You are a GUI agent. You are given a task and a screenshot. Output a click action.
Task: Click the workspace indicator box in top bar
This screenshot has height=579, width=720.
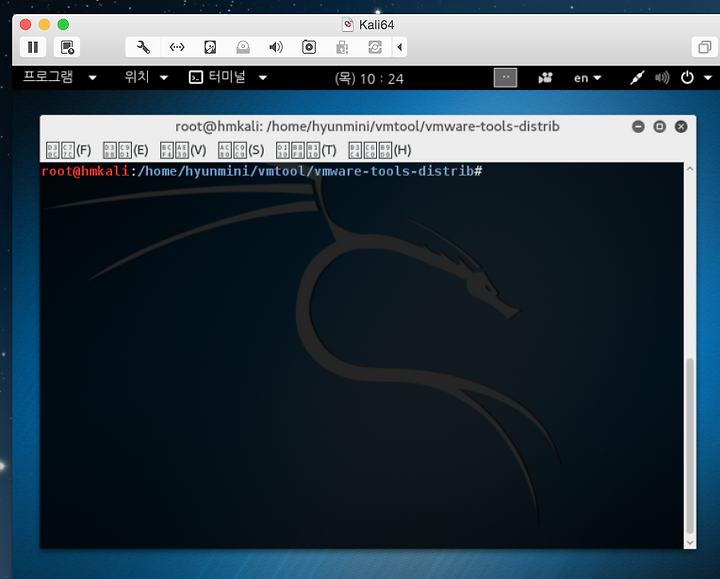click(505, 78)
